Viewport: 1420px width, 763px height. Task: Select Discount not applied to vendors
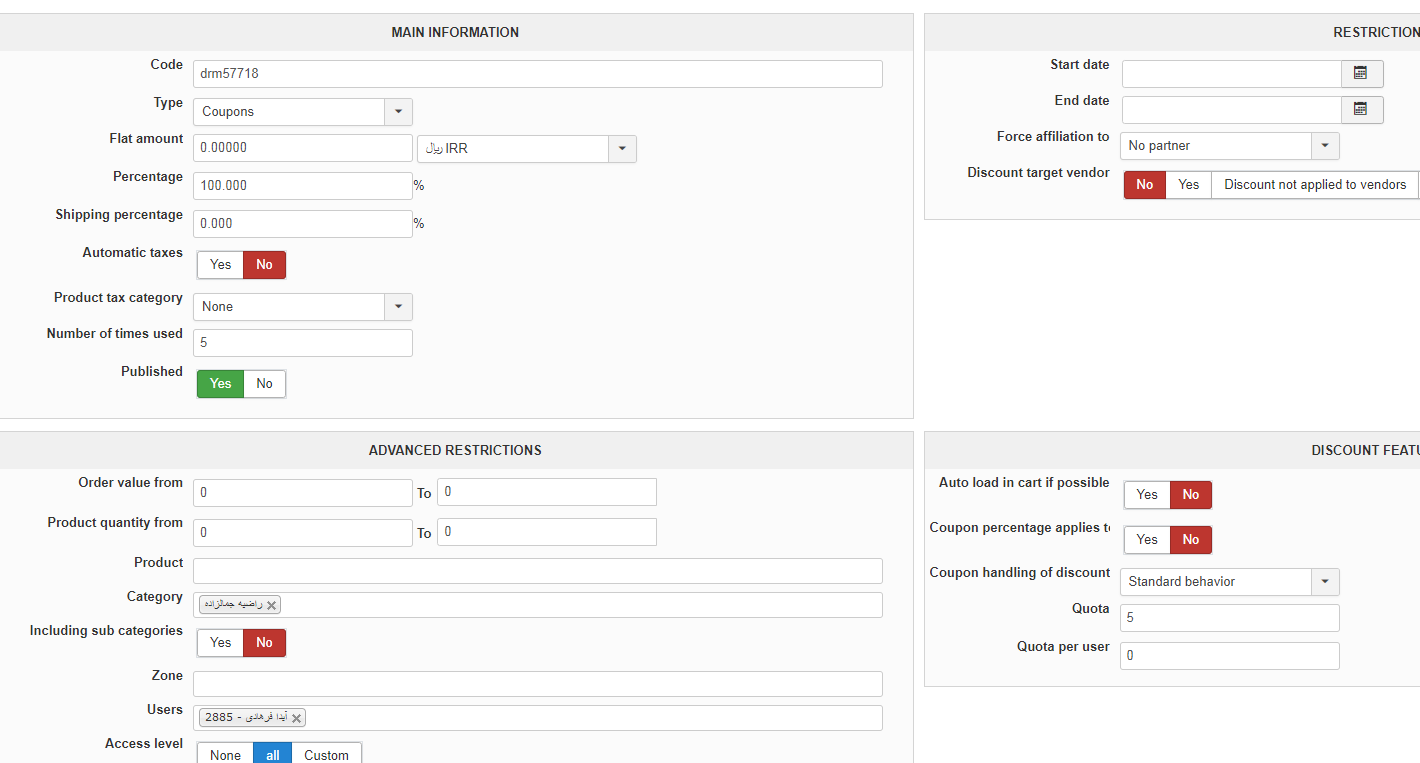(x=1314, y=185)
